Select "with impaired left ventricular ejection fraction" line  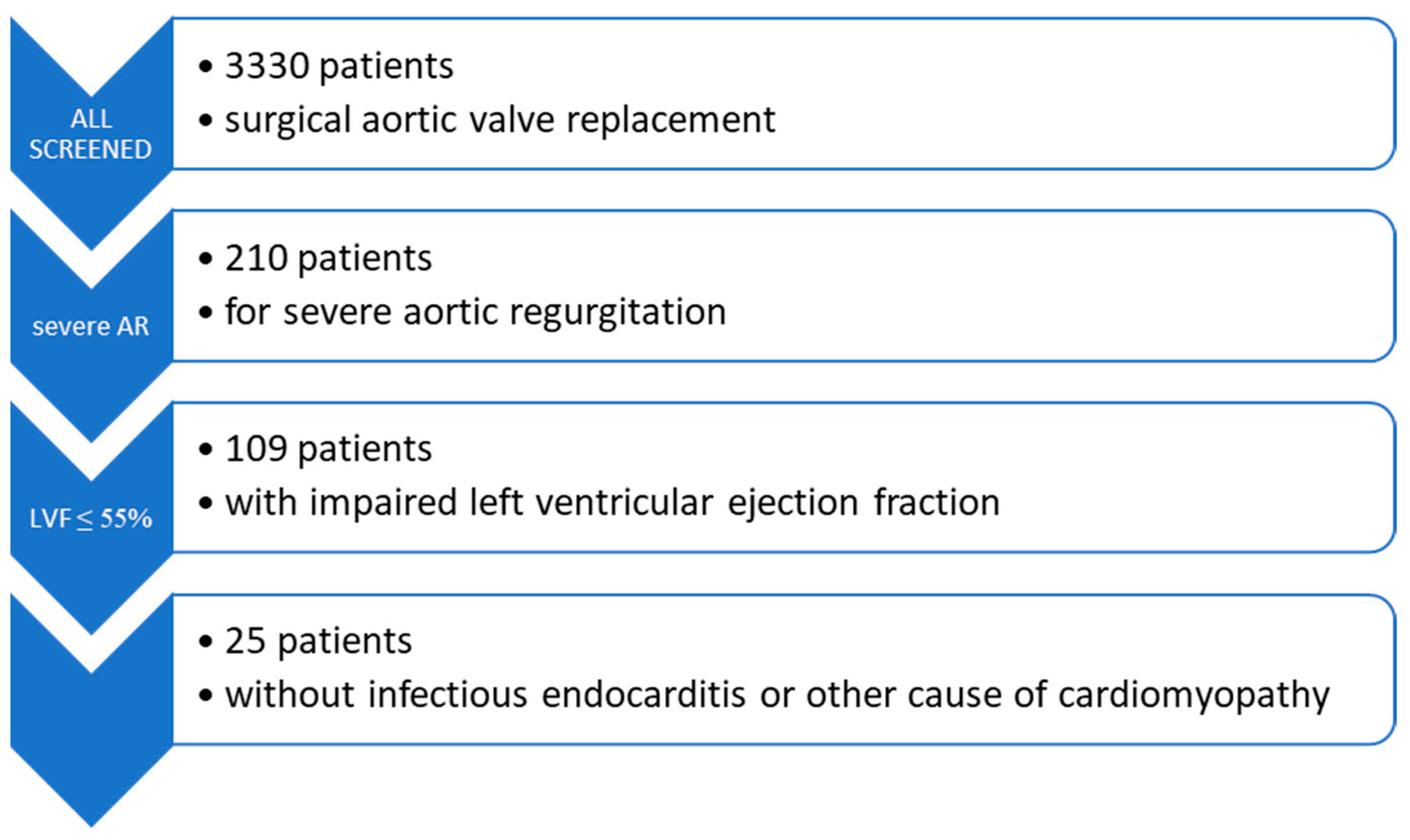[613, 503]
